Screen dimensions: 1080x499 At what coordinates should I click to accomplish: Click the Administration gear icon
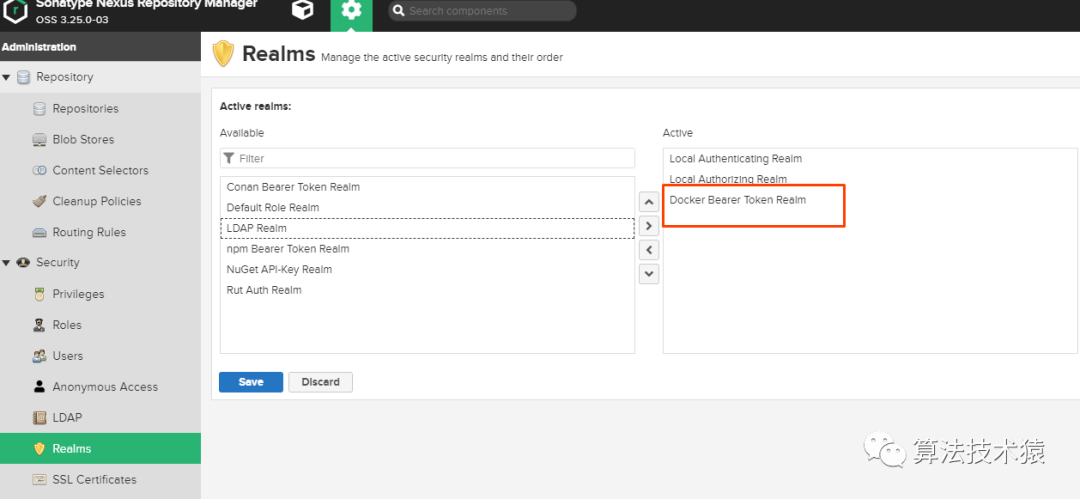(351, 11)
